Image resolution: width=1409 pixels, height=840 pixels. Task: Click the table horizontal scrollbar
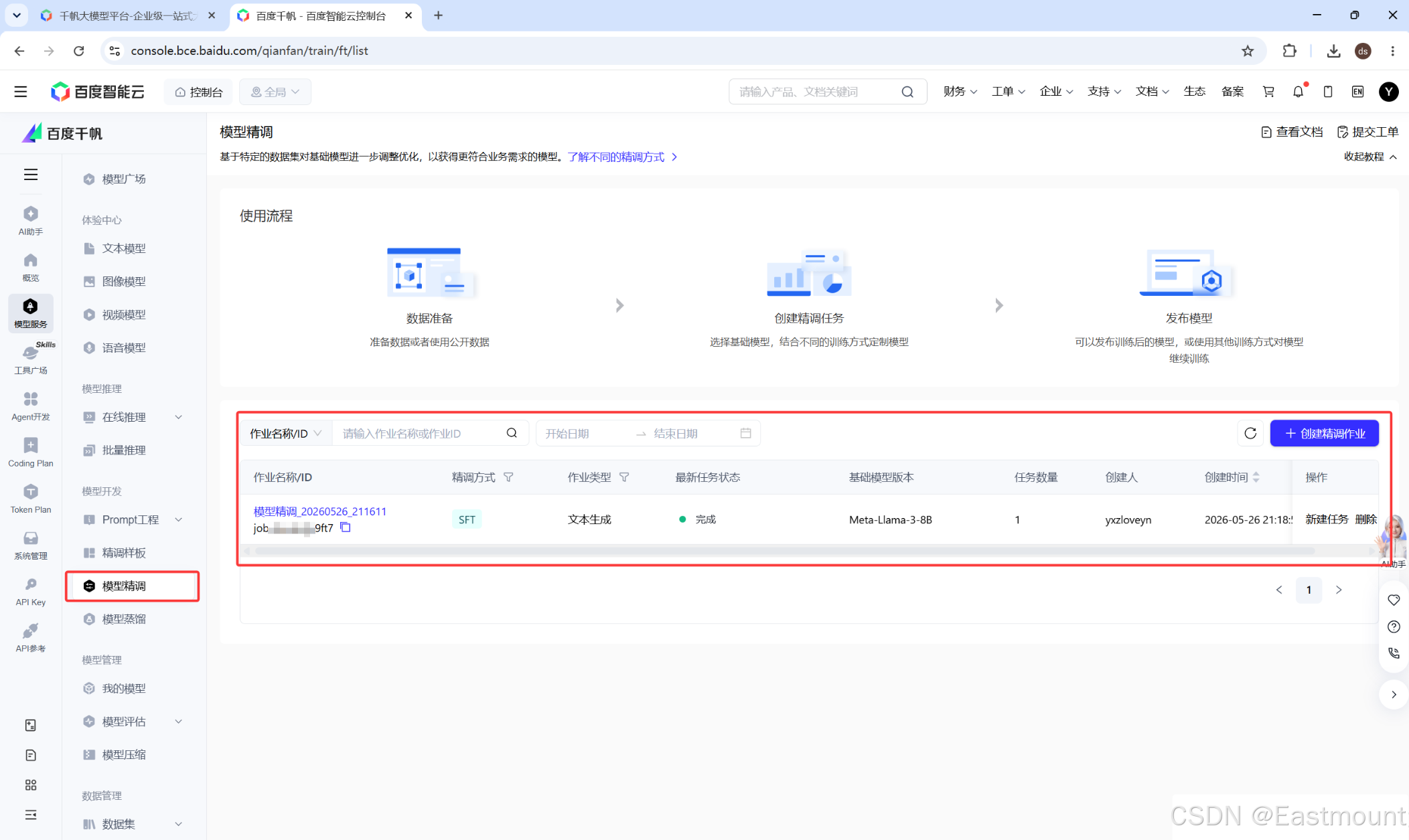point(784,551)
